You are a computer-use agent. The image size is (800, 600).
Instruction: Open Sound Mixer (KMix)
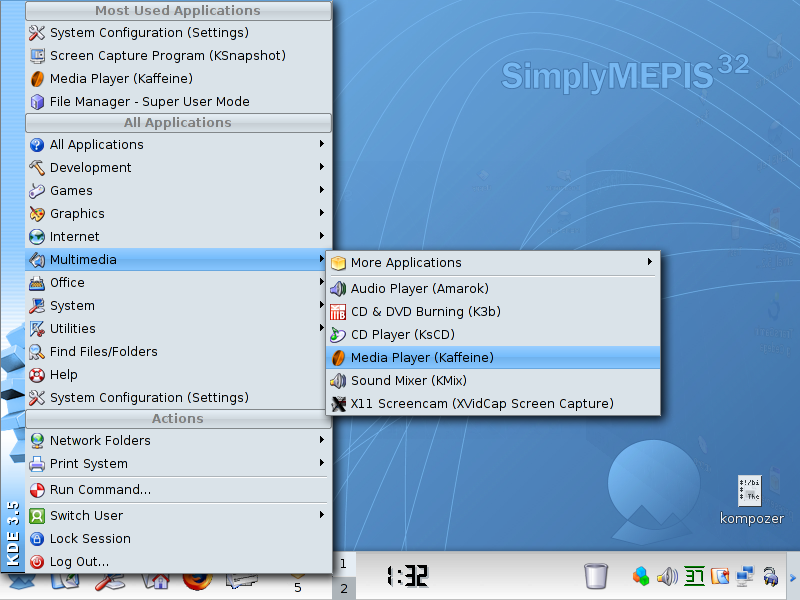(408, 380)
